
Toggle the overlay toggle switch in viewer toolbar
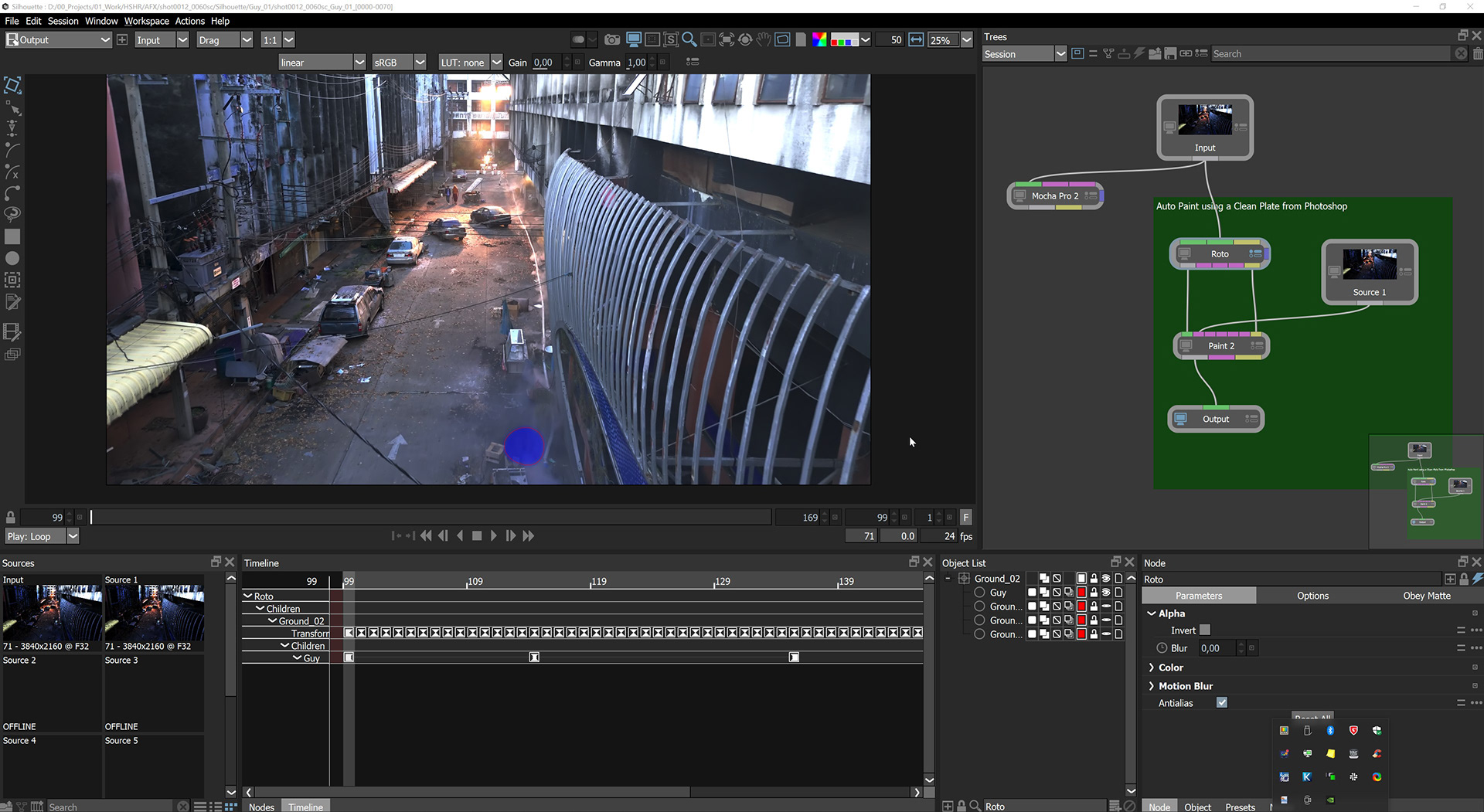tap(578, 39)
